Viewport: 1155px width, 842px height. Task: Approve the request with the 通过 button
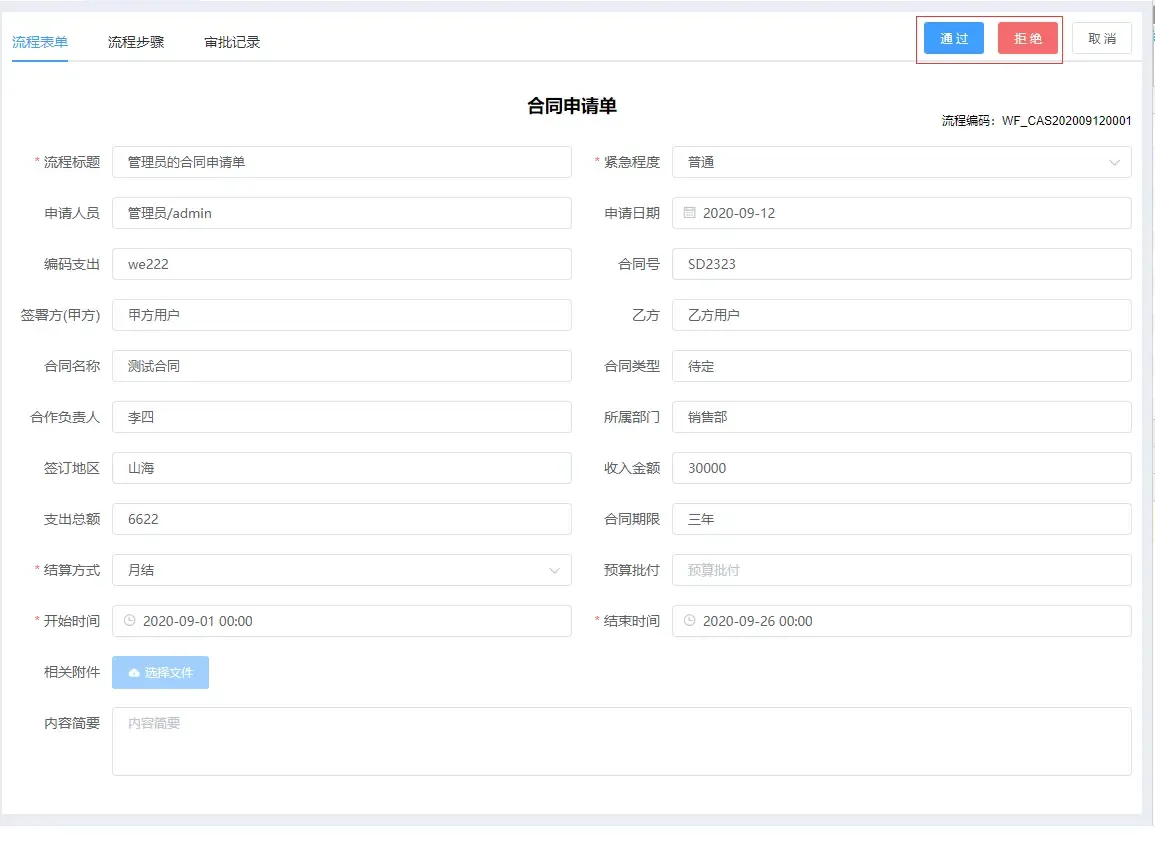click(x=953, y=37)
